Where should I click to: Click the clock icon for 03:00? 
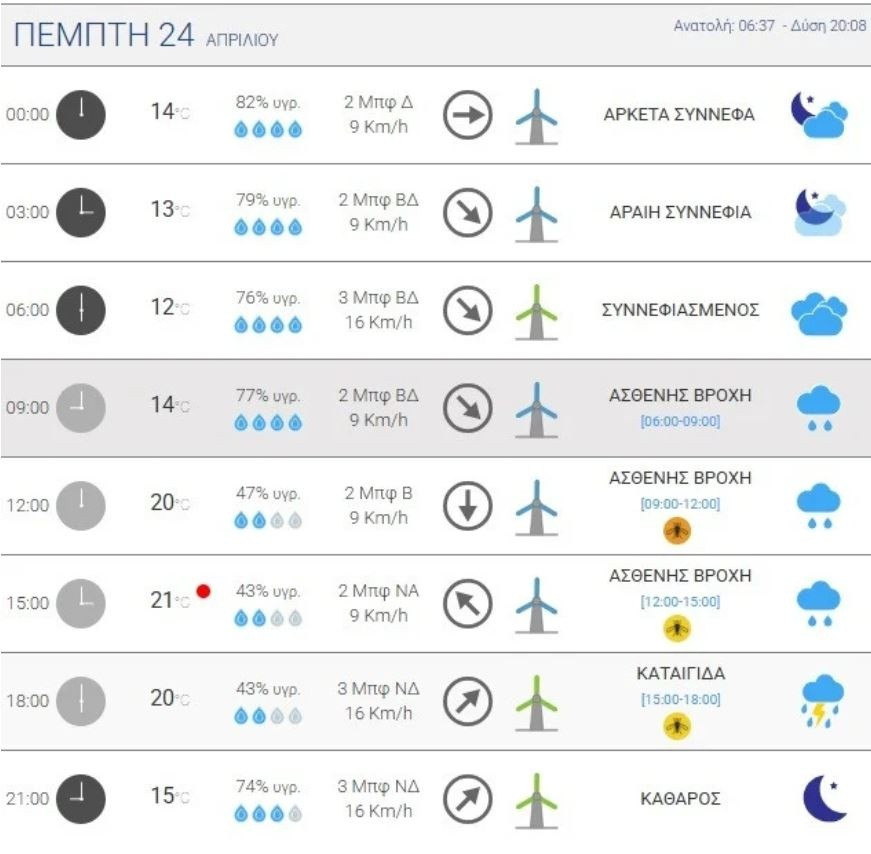tap(80, 212)
